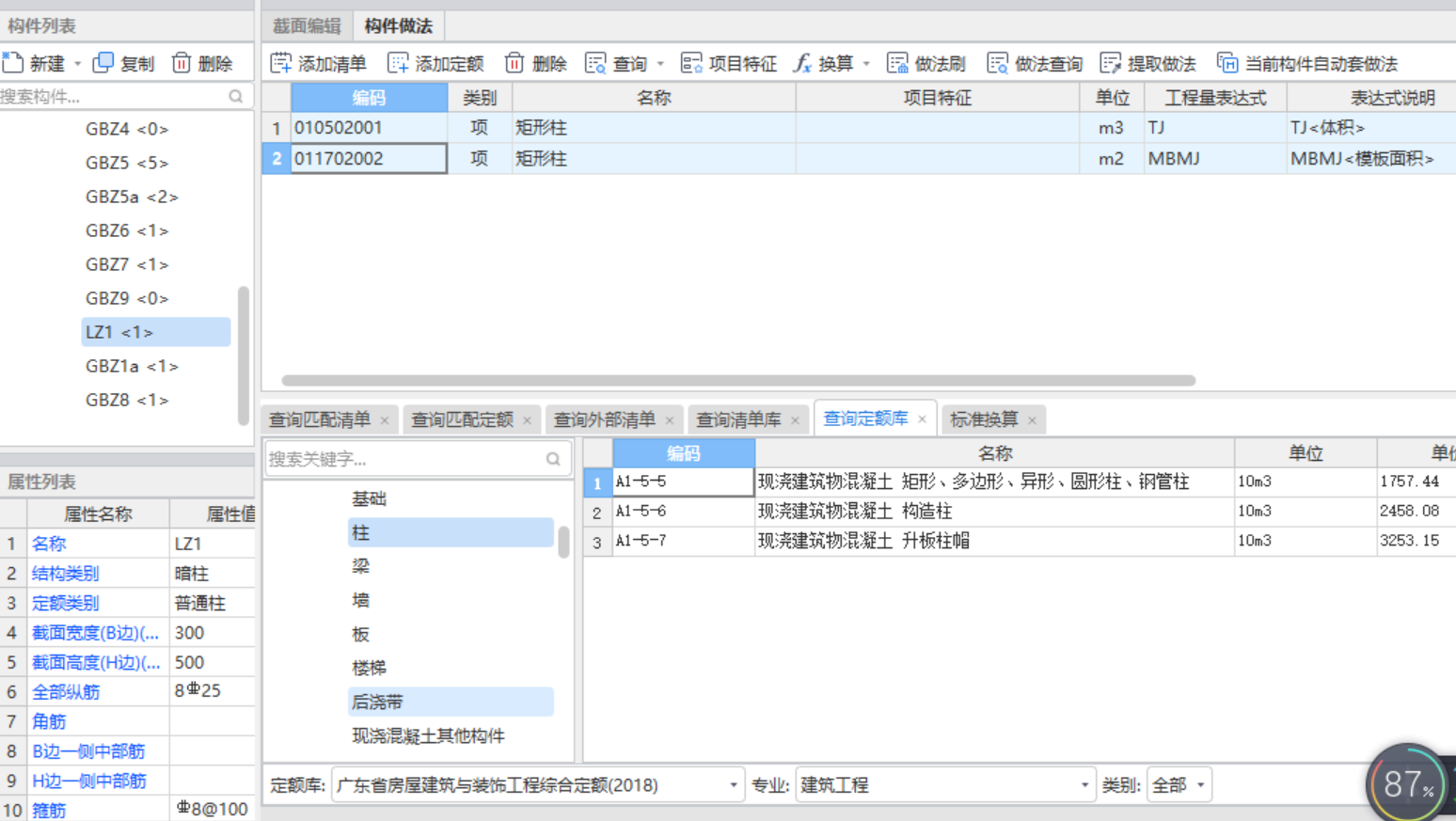Click the 新建 new component icon

pos(13,63)
